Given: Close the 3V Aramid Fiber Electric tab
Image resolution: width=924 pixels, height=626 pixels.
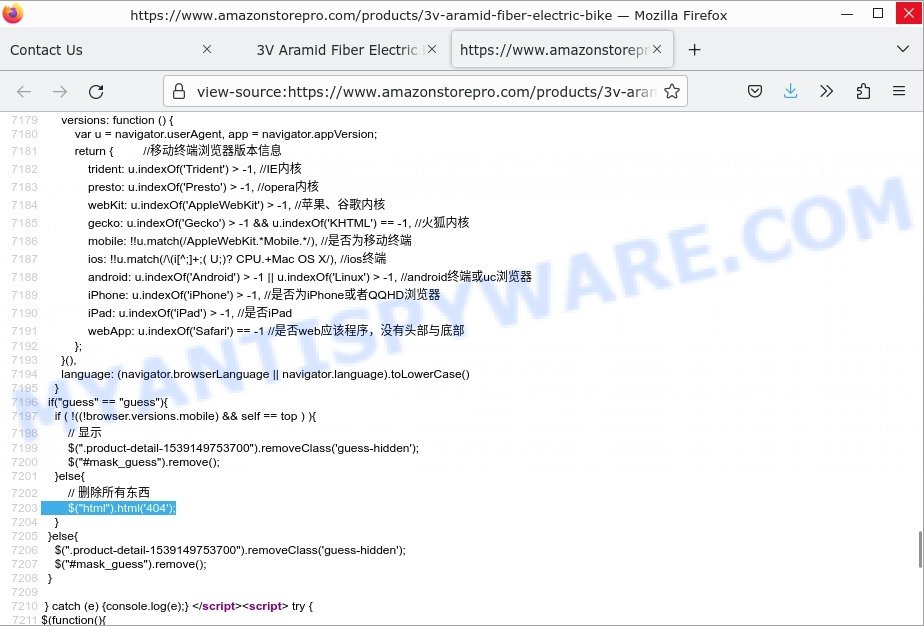Looking at the screenshot, I should (x=432, y=50).
